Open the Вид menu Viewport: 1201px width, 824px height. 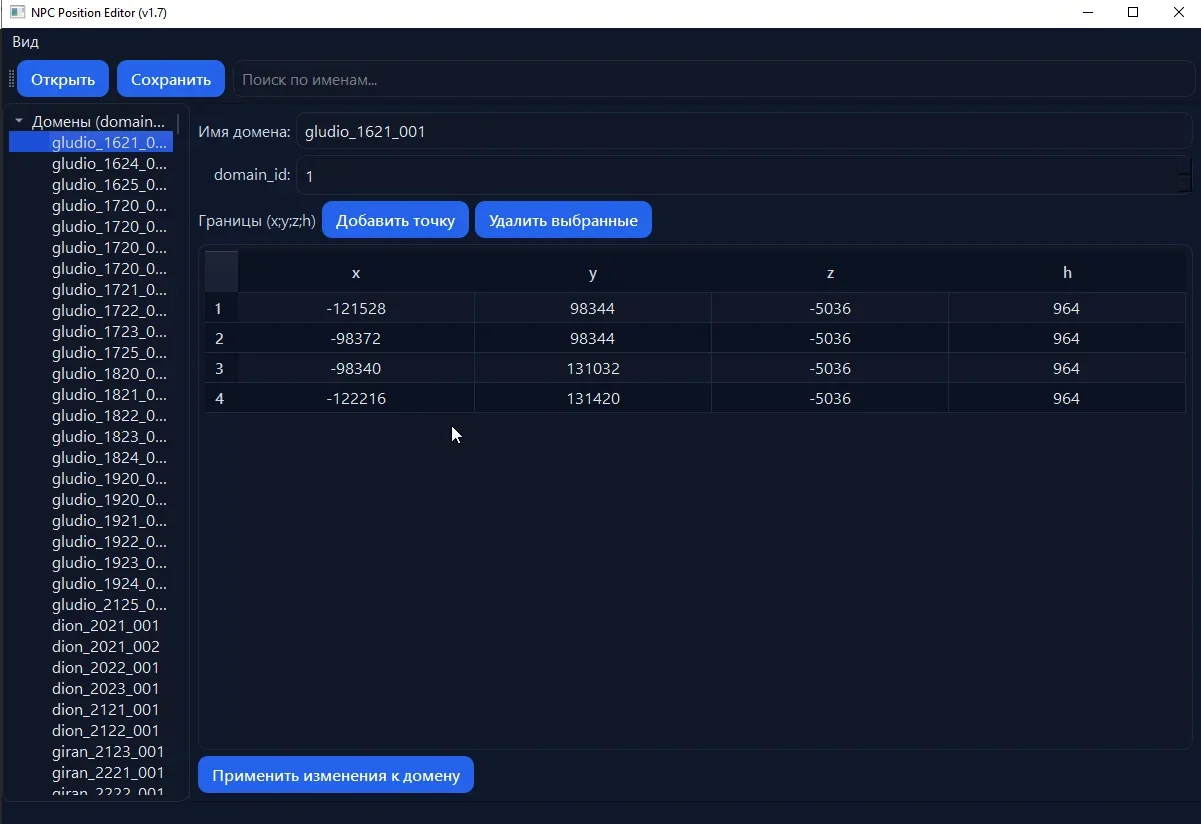[x=26, y=42]
